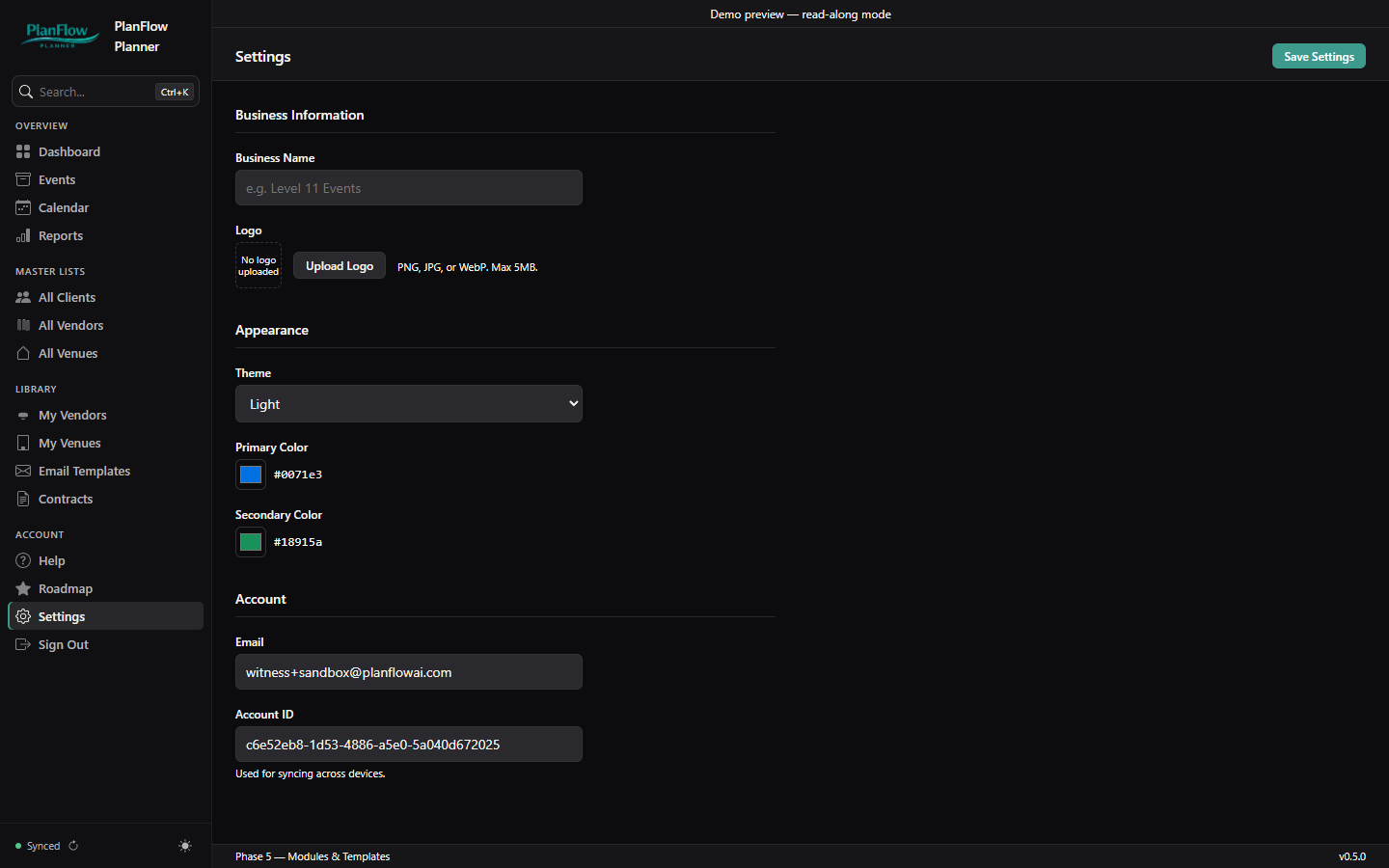Viewport: 1389px width, 868px height.
Task: Click the Dashboard grid icon
Action: [x=23, y=151]
